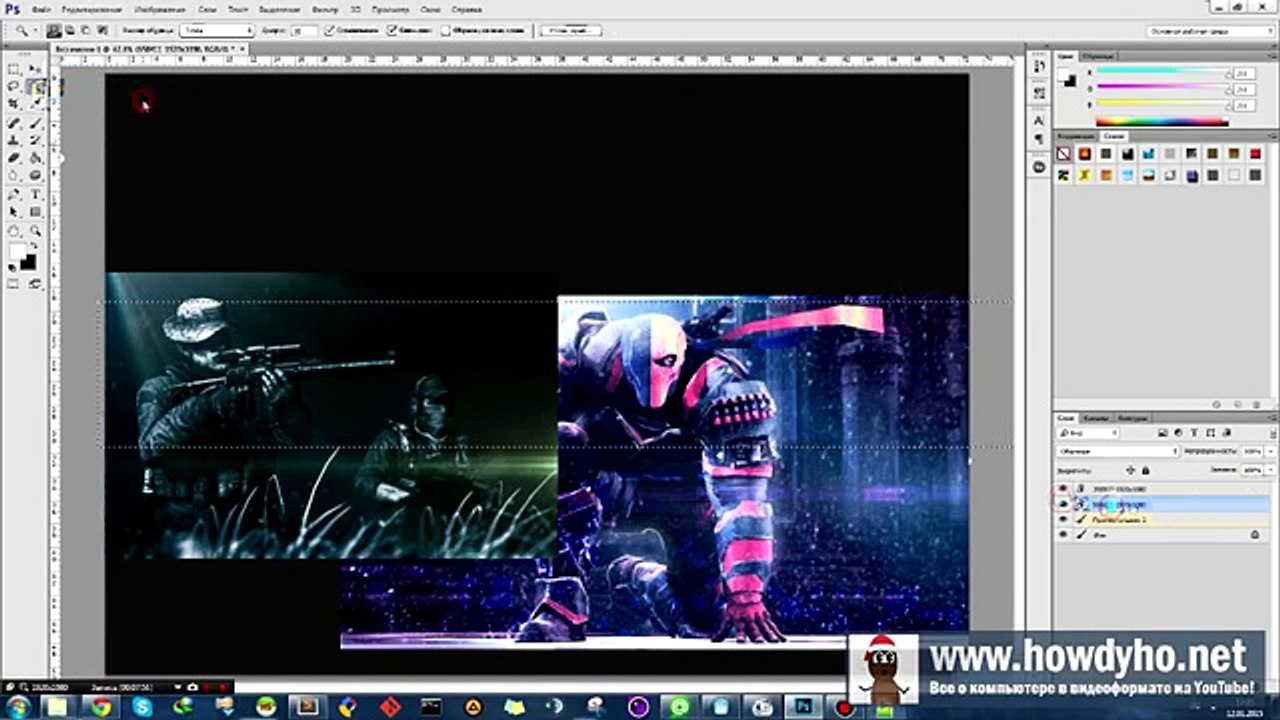Filter layers by pixel layer icon
1280x720 pixels.
1163,433
